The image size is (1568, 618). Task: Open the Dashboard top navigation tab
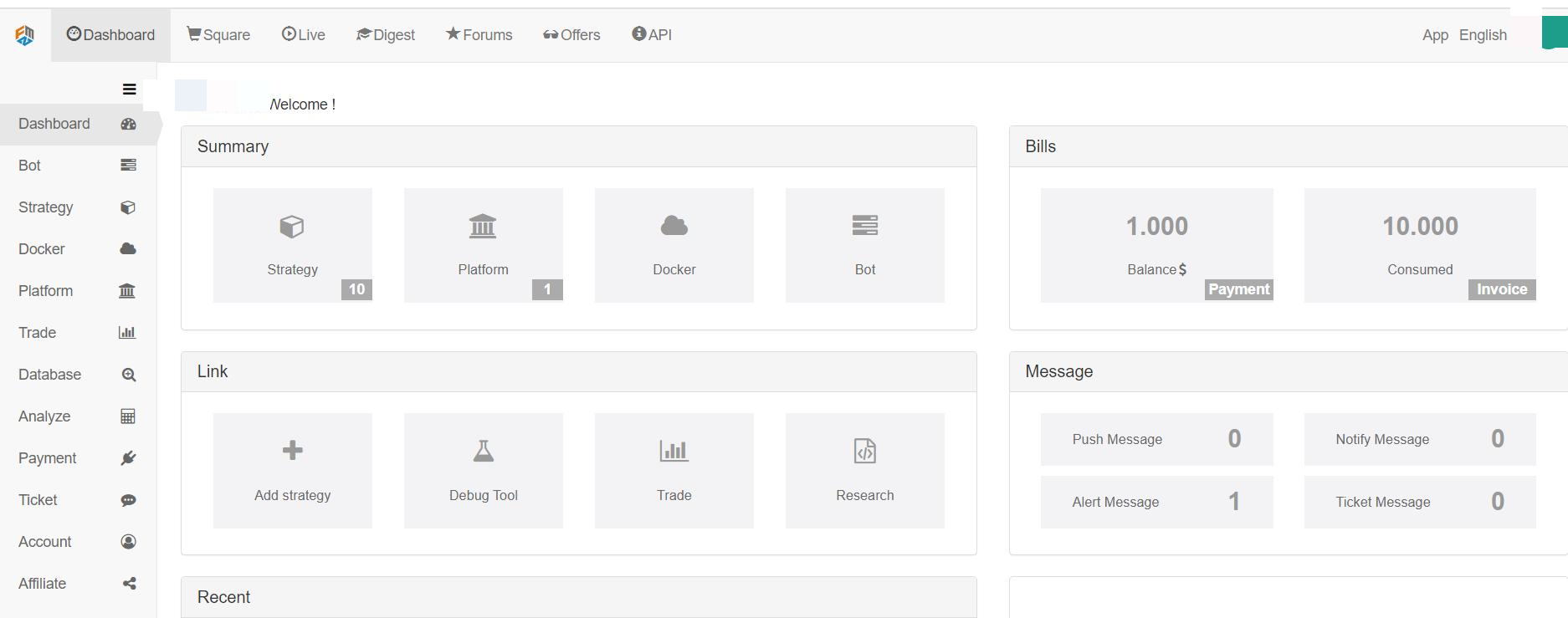coord(110,35)
